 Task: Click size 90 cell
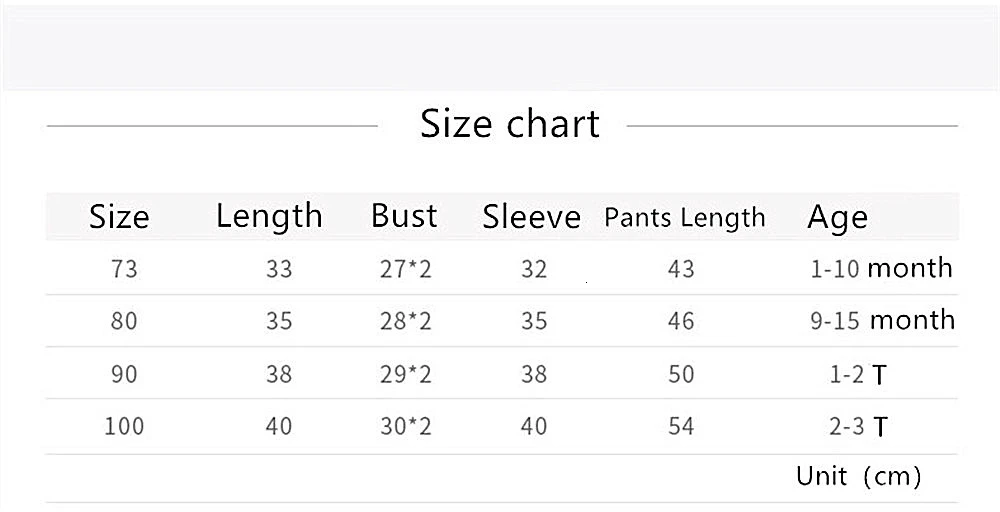click(124, 374)
